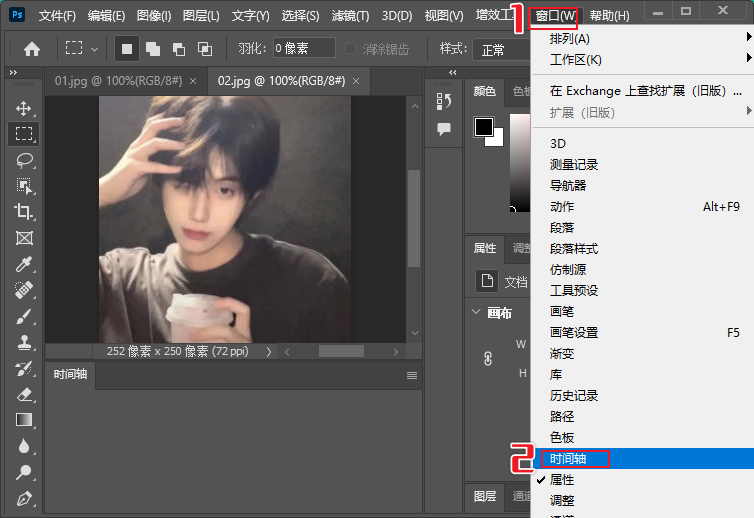Viewport: 754px width, 518px height.
Task: Switch to the 01.jpg document tab
Action: [125, 82]
